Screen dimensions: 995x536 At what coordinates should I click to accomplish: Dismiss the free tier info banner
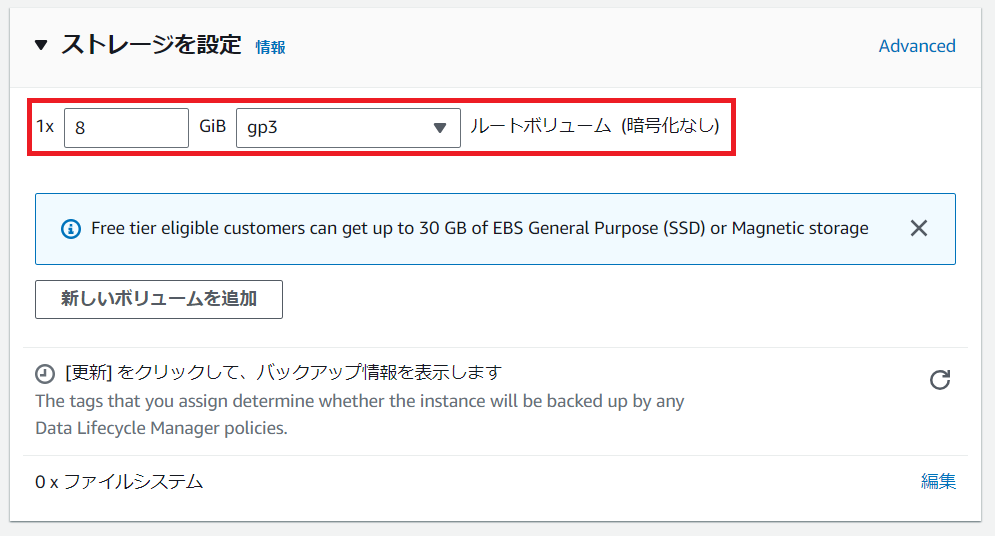(x=919, y=228)
